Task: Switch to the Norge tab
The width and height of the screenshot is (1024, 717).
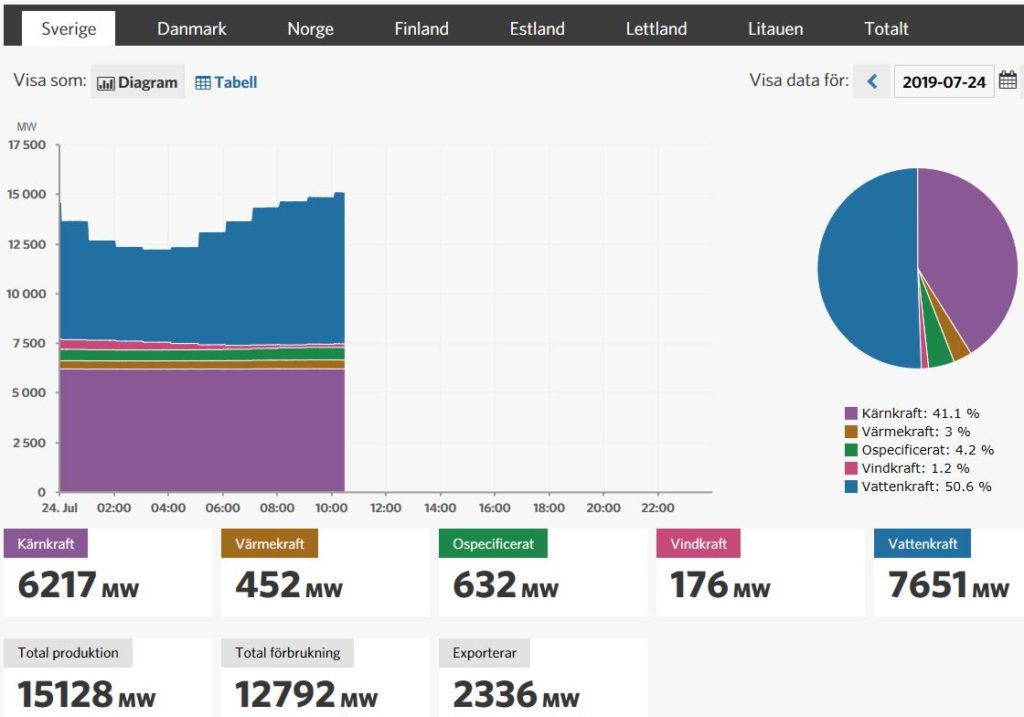Action: click(310, 29)
